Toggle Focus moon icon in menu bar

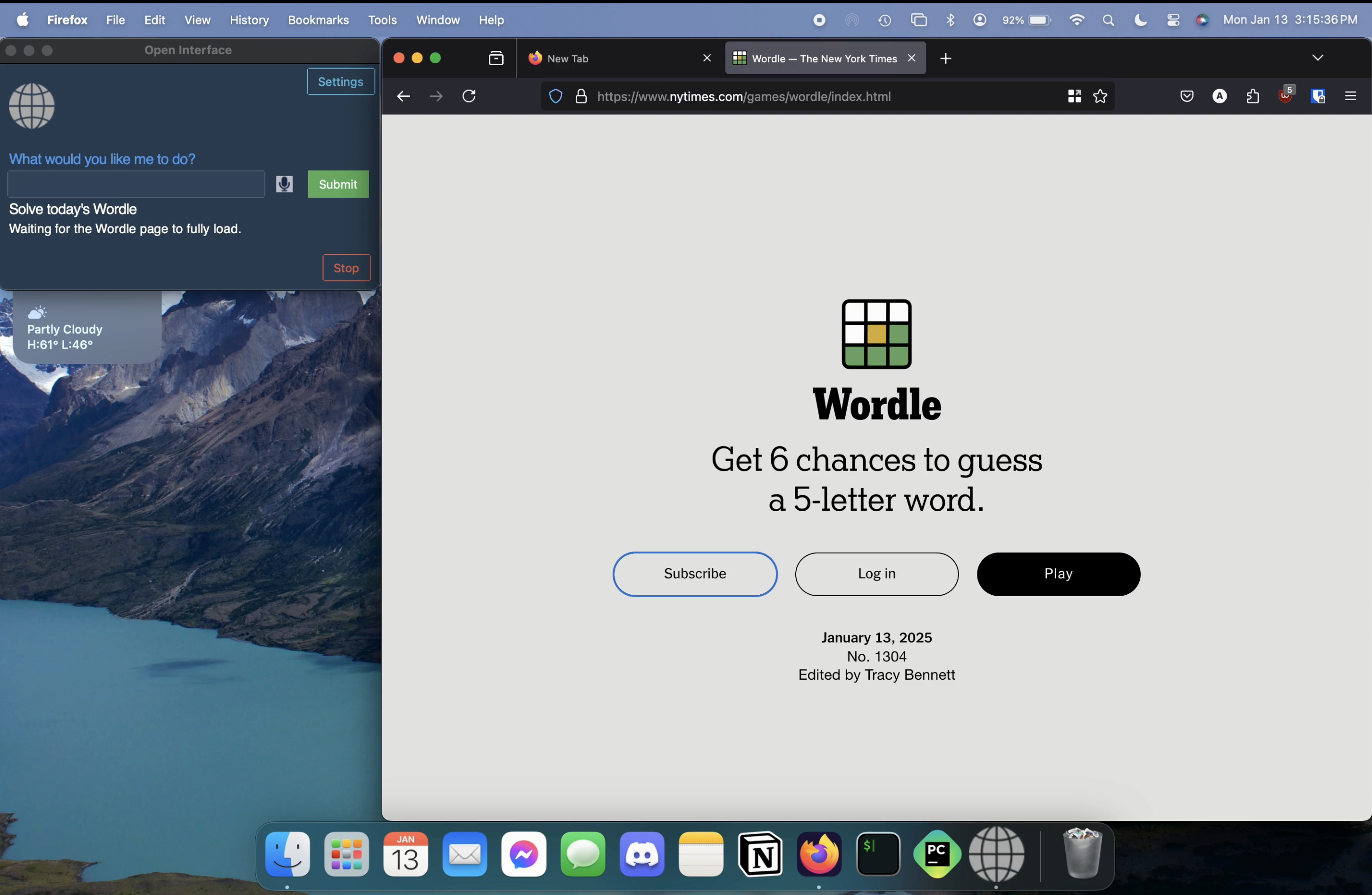pos(1140,20)
